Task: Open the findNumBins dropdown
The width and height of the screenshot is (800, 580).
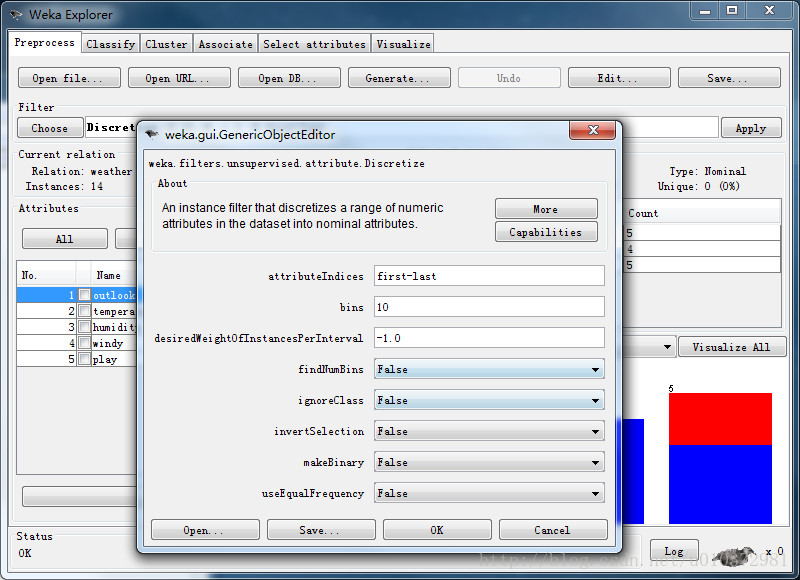Action: [489, 369]
